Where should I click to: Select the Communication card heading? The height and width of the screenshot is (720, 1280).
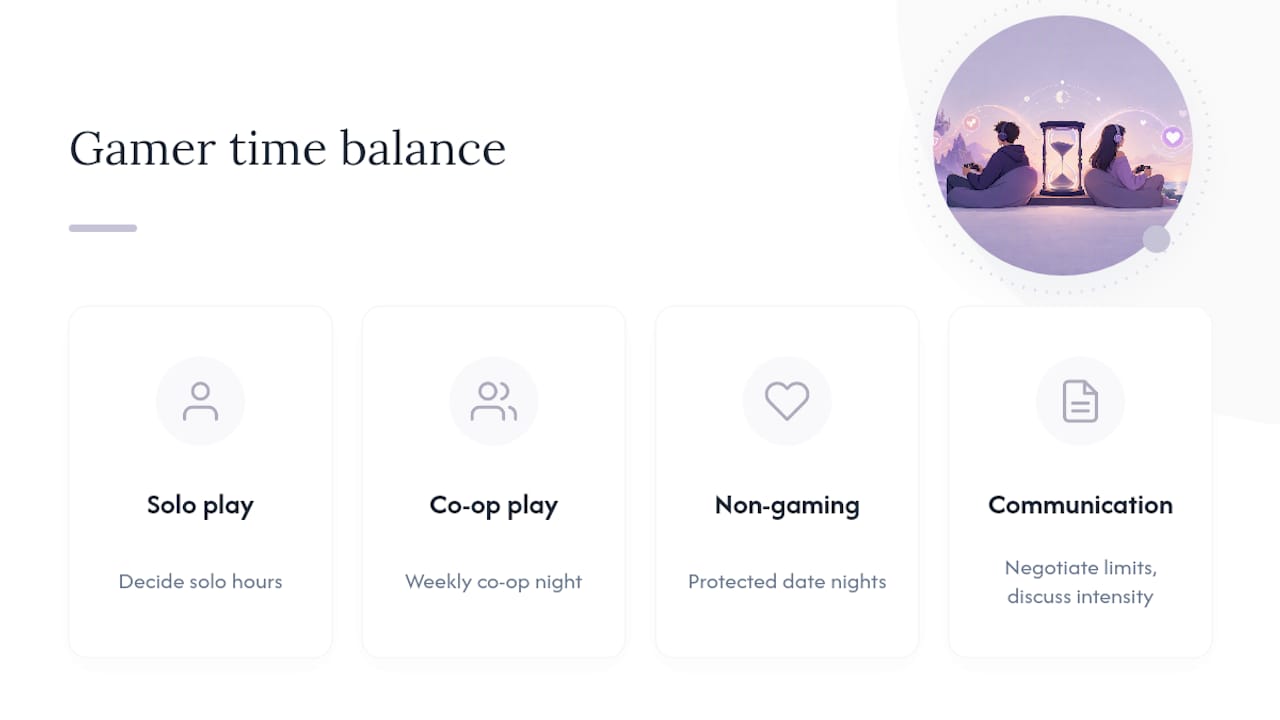click(1080, 505)
